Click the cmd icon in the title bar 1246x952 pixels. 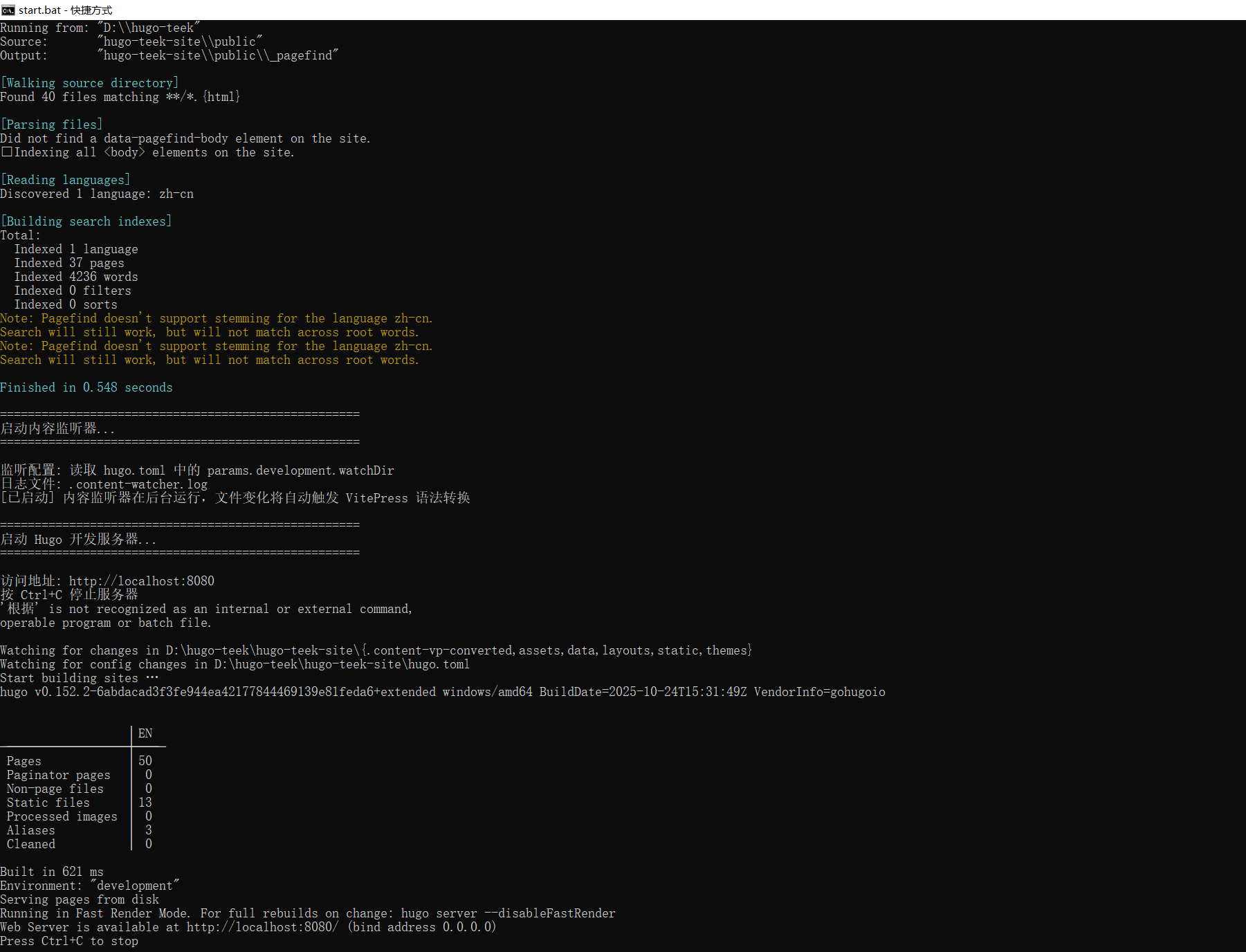click(x=8, y=10)
